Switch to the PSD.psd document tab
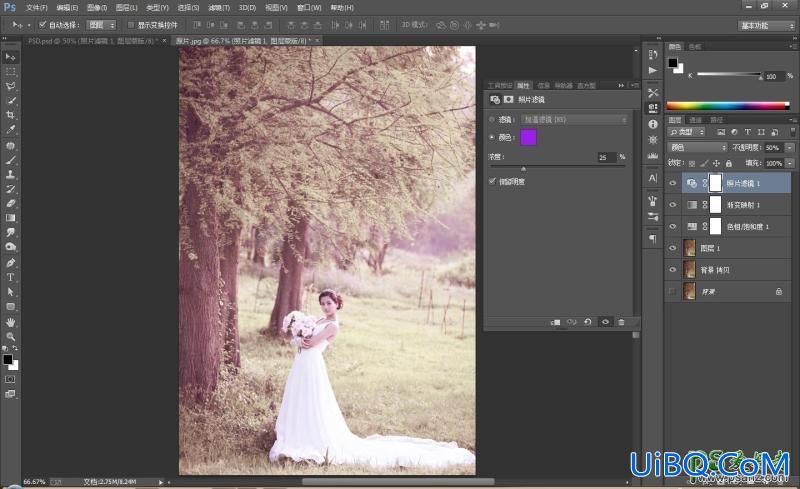The width and height of the screenshot is (800, 489). click(x=95, y=41)
